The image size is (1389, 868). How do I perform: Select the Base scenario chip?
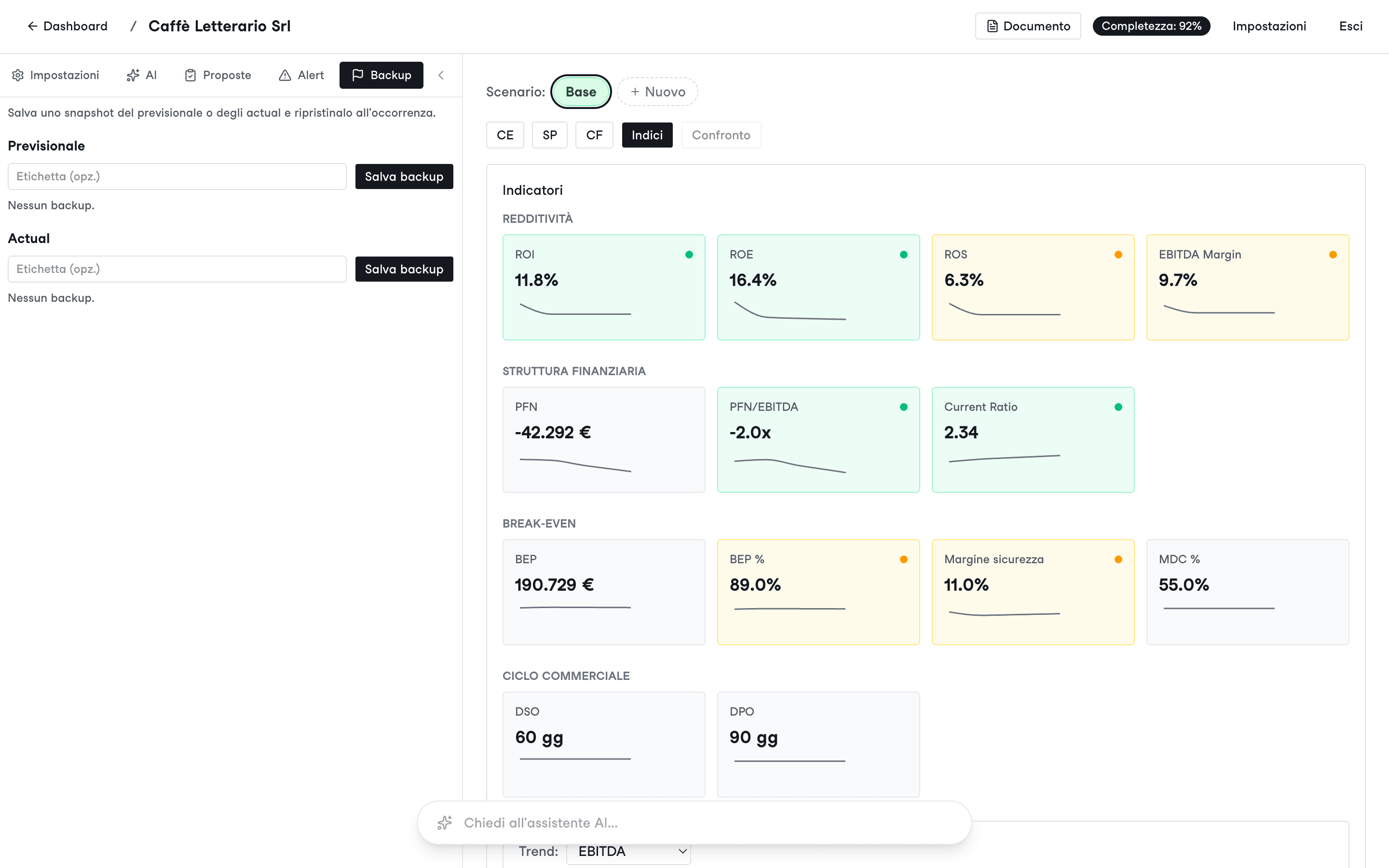[x=581, y=92]
